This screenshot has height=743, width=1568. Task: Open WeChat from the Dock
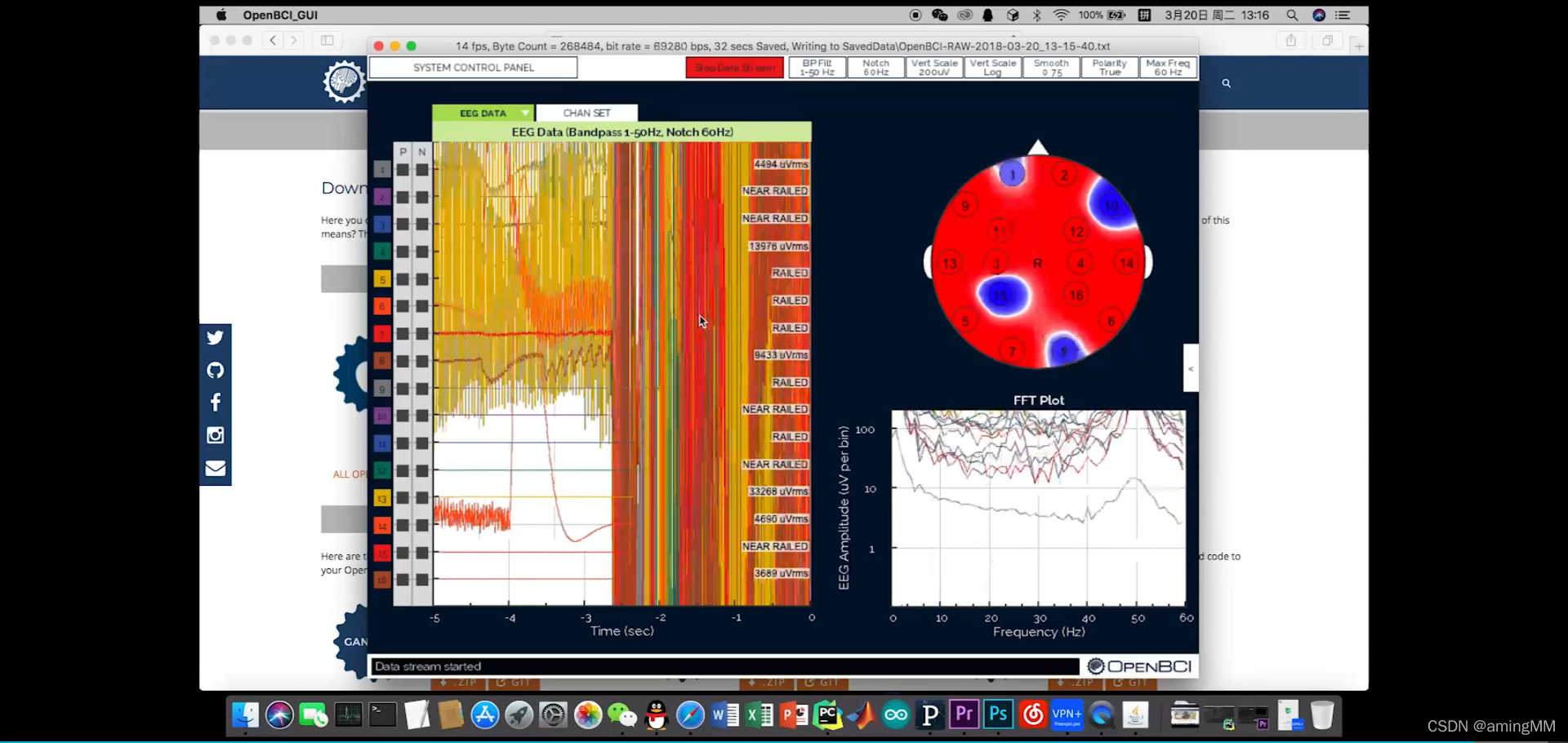point(622,715)
